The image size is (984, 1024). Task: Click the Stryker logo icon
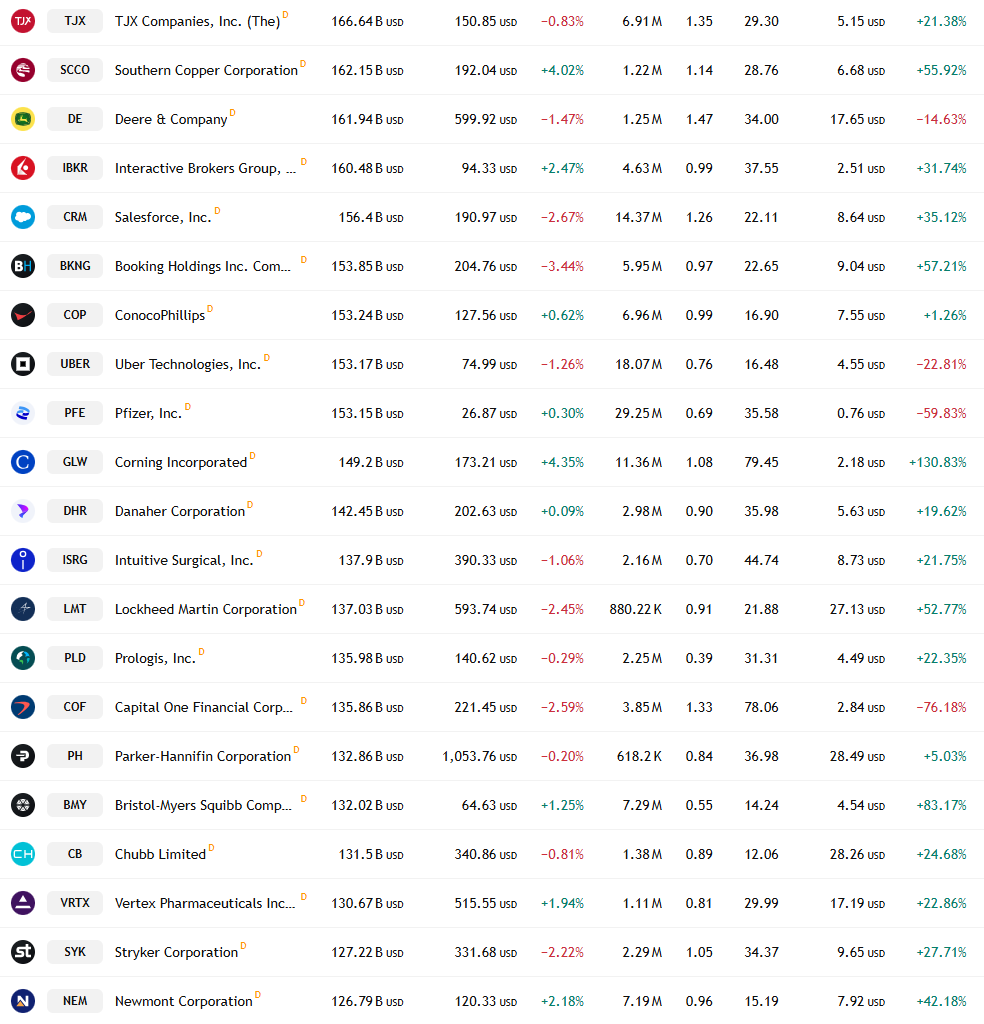click(x=23, y=952)
